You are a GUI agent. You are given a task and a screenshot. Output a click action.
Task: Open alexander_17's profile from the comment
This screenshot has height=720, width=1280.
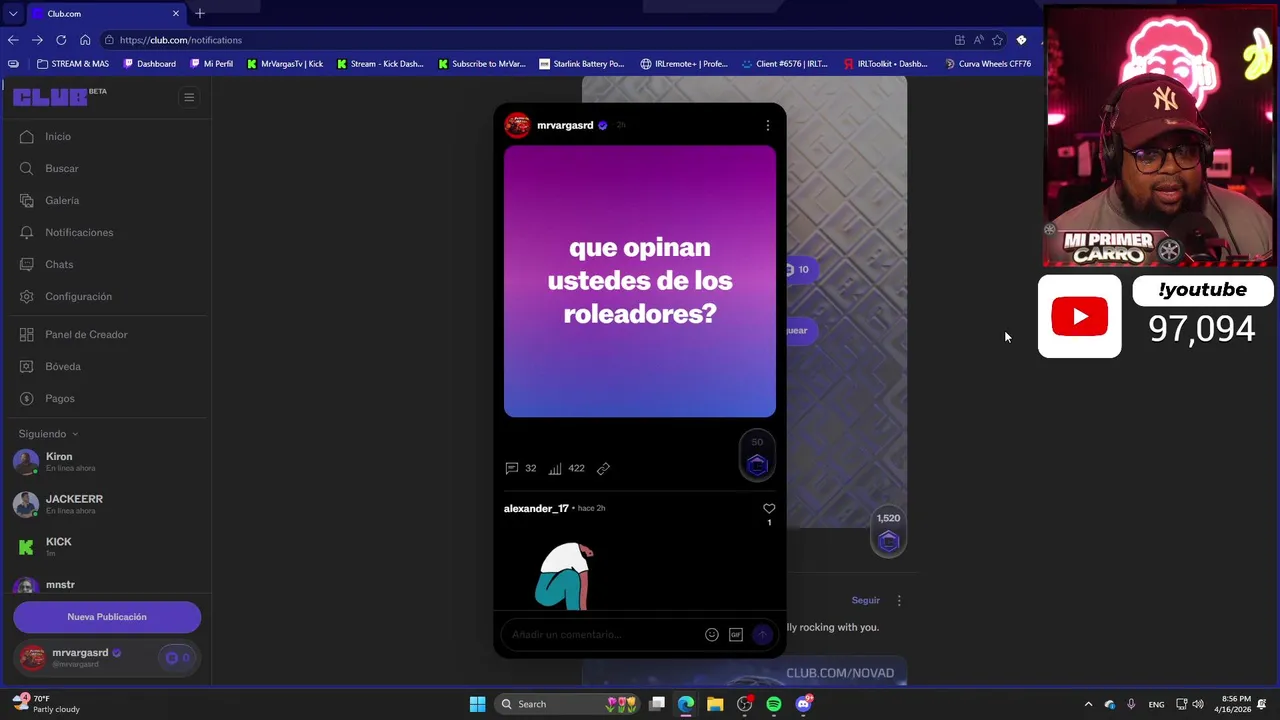[x=536, y=508]
